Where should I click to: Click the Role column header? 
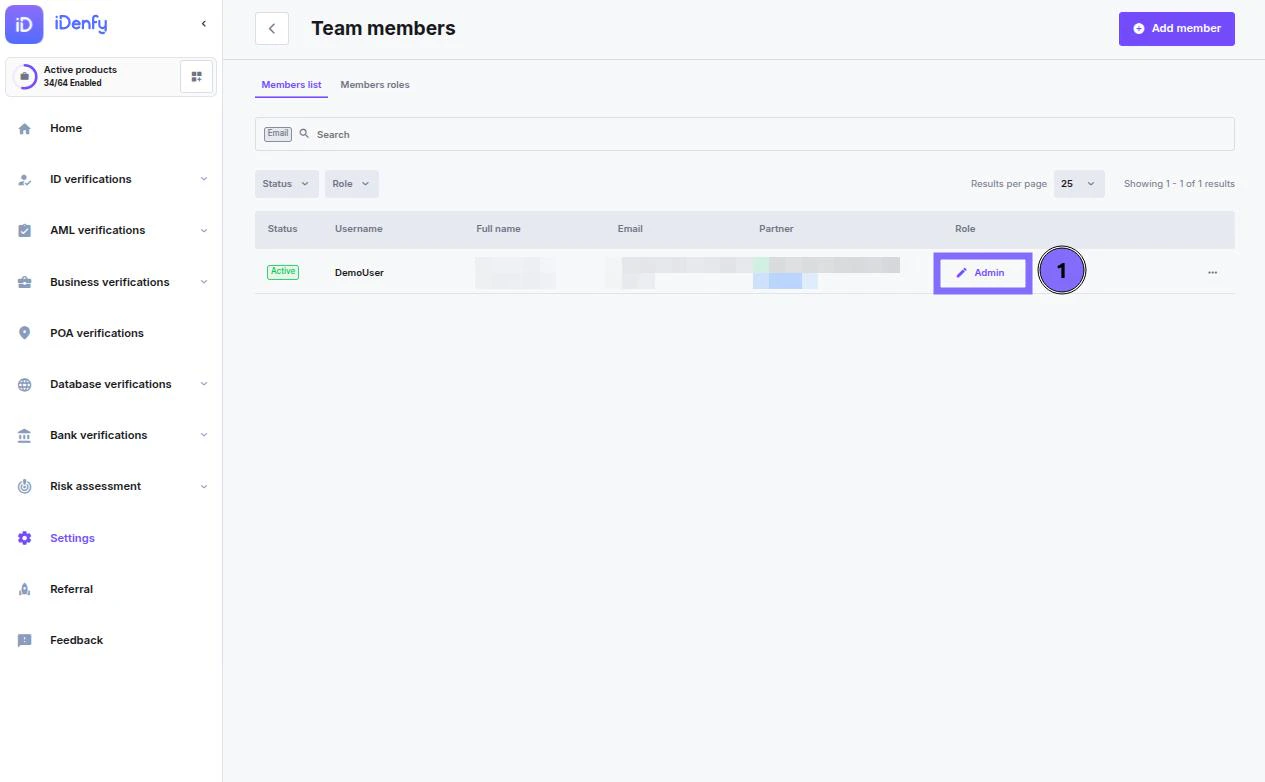tap(965, 229)
